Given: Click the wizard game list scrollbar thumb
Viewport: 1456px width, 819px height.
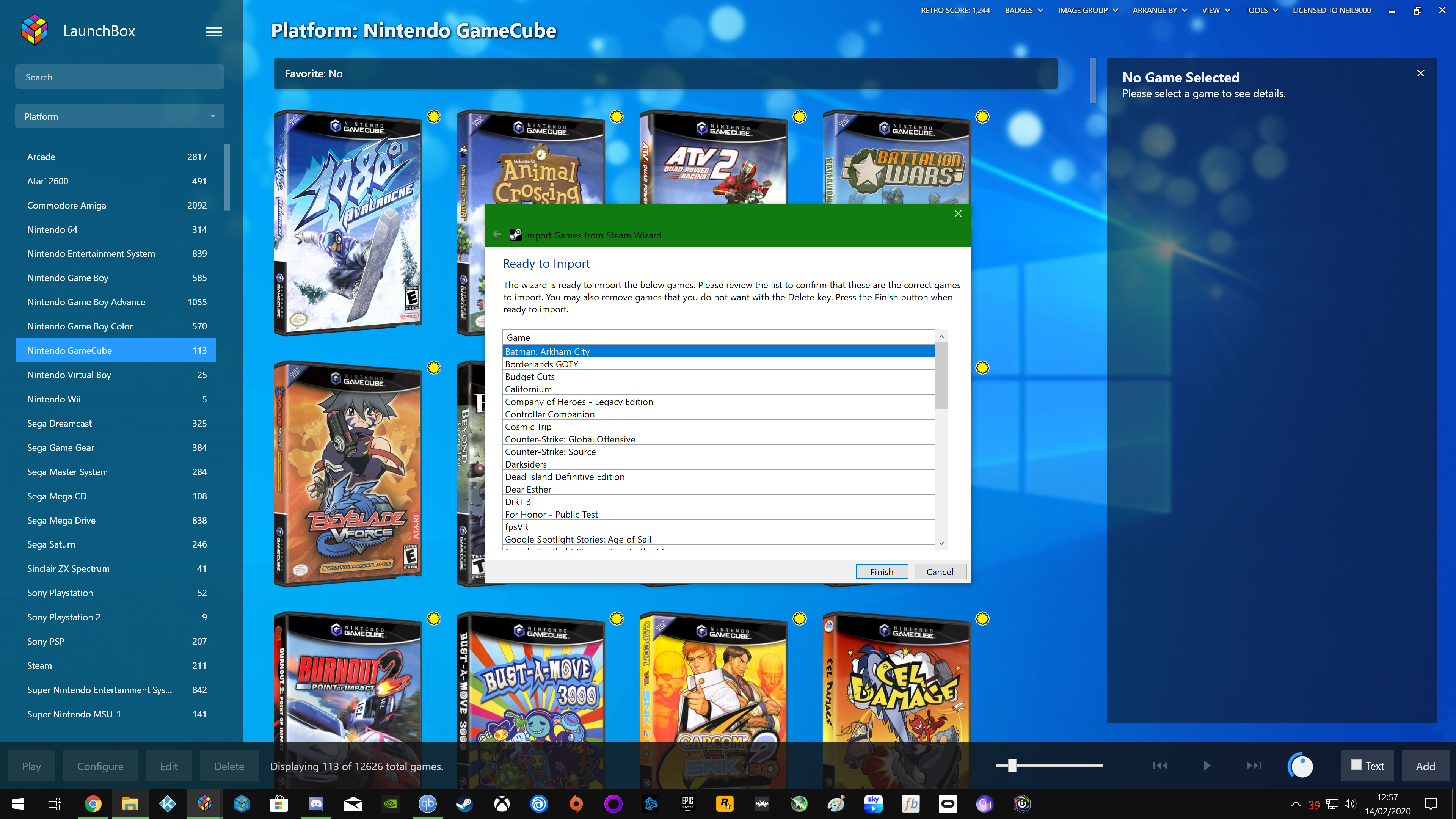Looking at the screenshot, I should coord(941,375).
